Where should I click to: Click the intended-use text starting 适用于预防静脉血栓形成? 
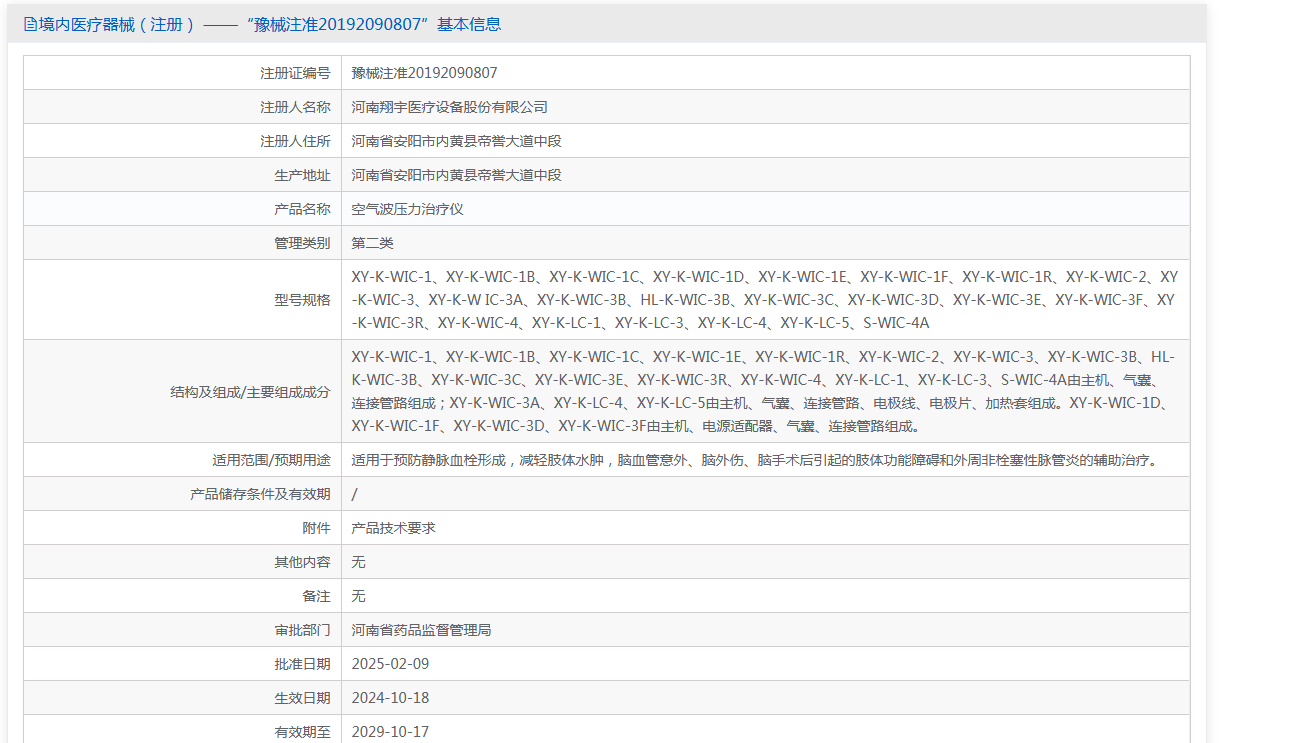coord(754,460)
